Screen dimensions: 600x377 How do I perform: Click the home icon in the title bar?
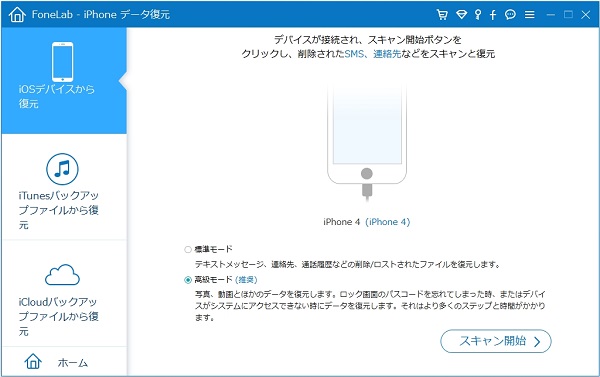click(x=17, y=15)
